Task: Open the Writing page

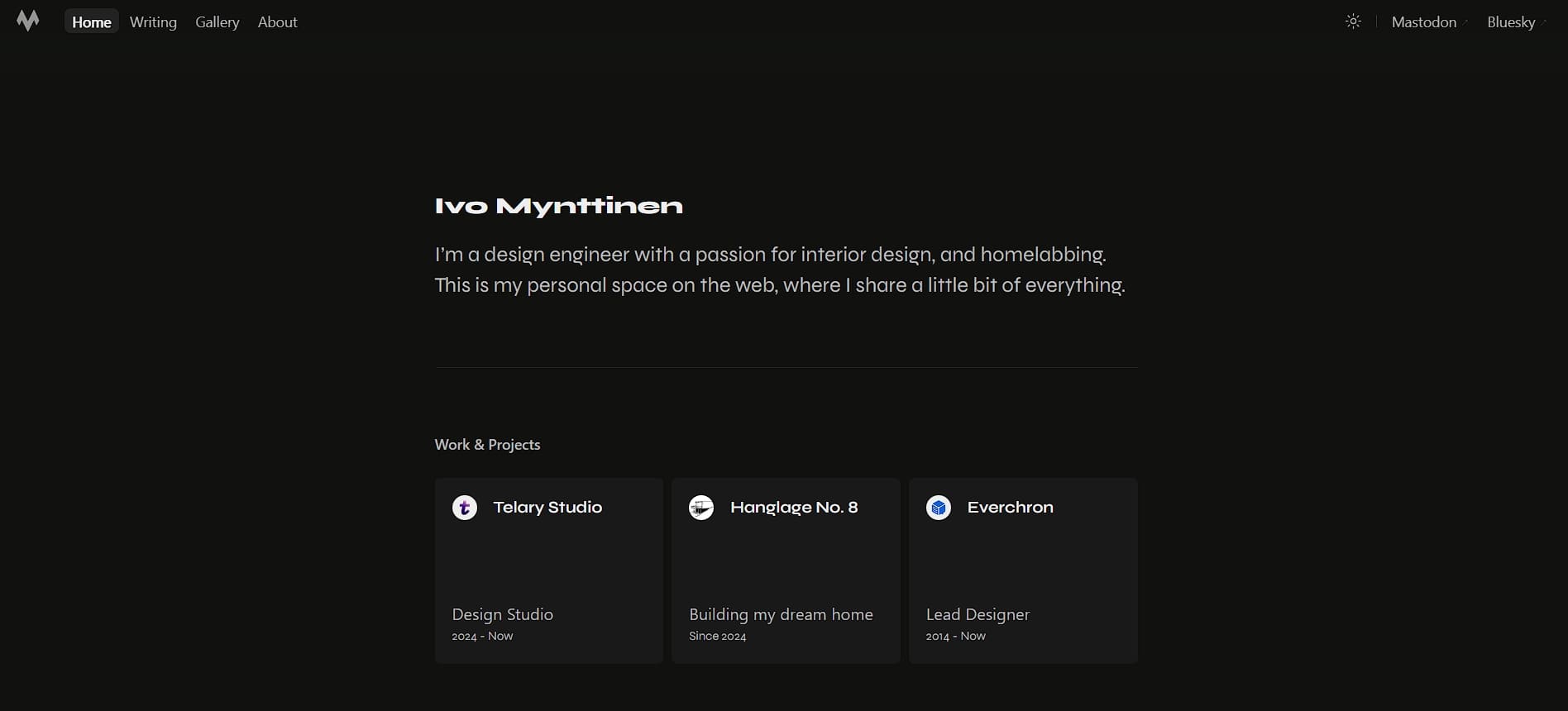Action: point(153,22)
